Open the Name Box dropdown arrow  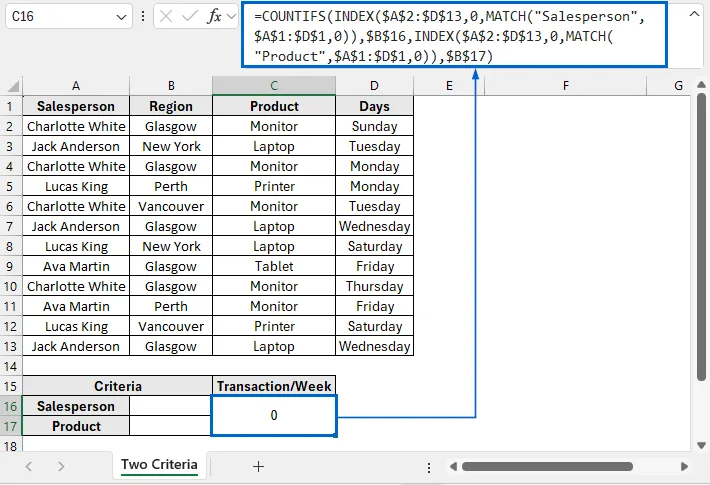[121, 17]
